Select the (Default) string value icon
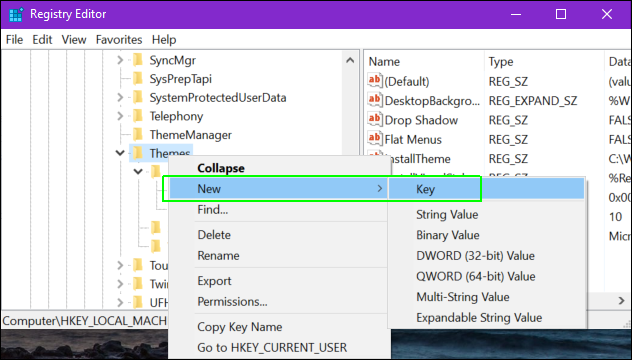 [x=374, y=81]
